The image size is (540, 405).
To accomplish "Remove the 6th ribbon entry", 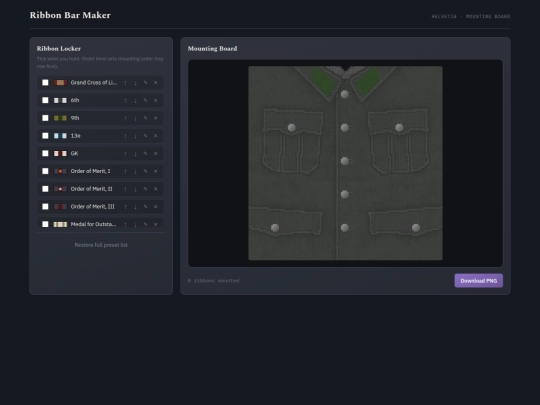I will click(156, 100).
